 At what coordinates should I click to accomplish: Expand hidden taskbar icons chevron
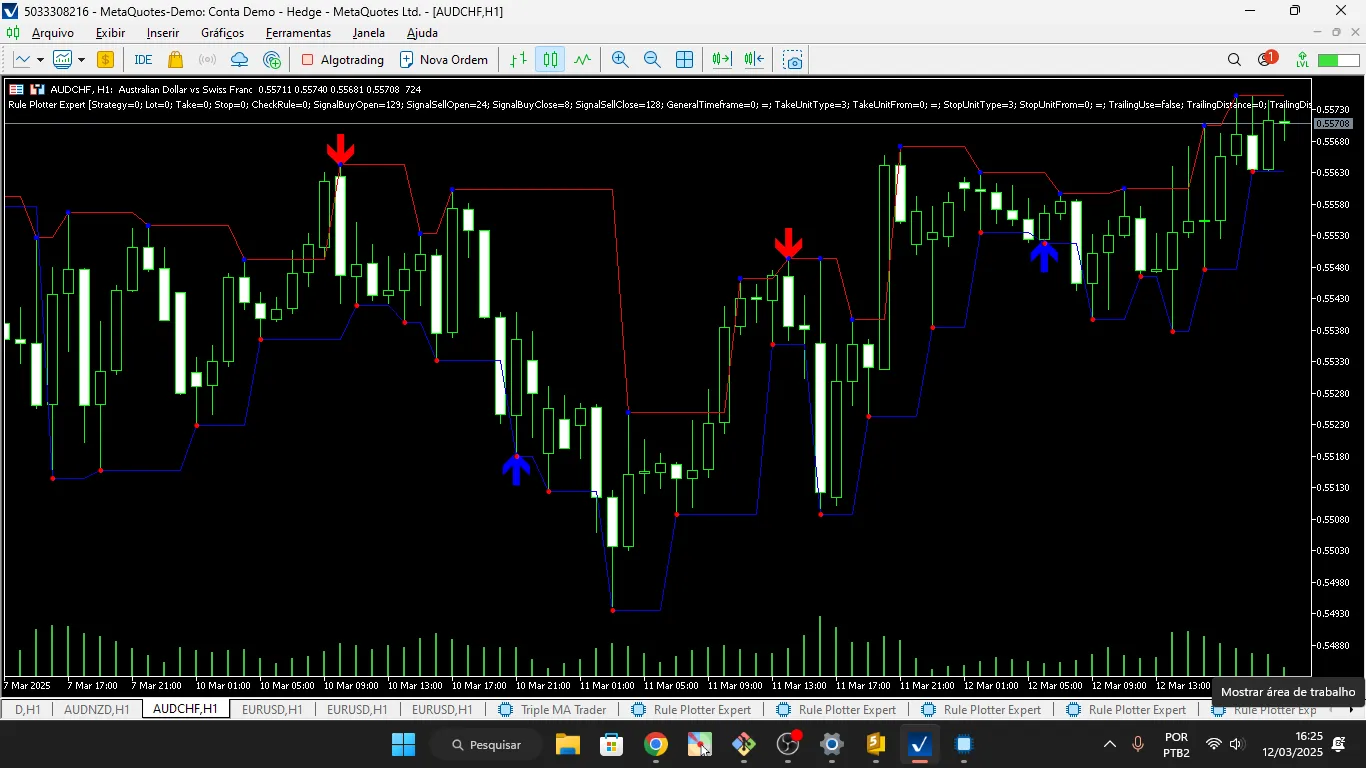1109,744
